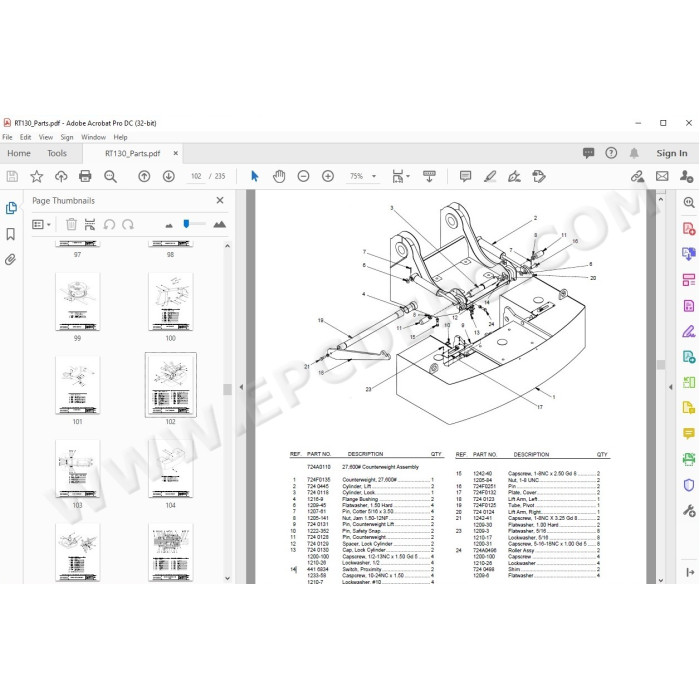Switch to the Tools tab
This screenshot has width=700, height=700.
pyautogui.click(x=57, y=153)
